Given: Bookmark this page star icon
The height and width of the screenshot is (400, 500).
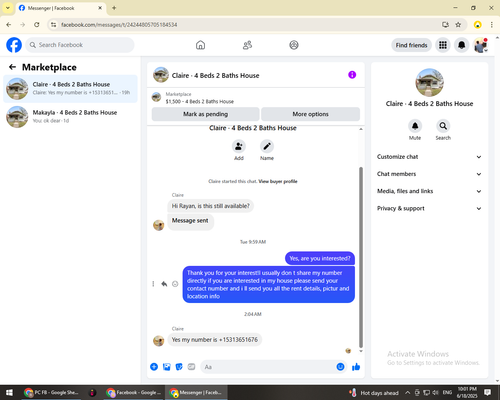Looking at the screenshot, I should 458,25.
